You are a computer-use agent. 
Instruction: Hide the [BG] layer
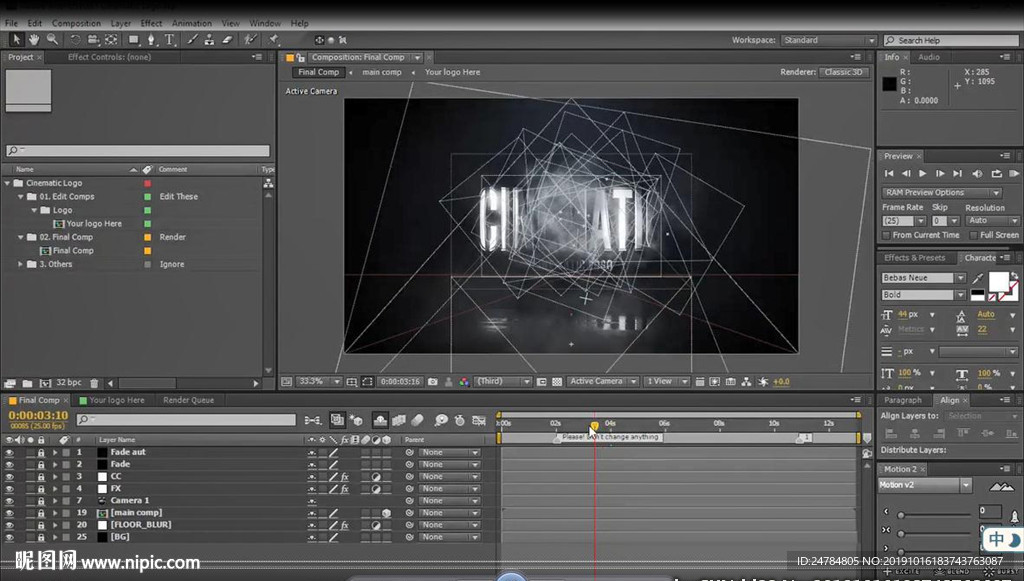click(9, 537)
